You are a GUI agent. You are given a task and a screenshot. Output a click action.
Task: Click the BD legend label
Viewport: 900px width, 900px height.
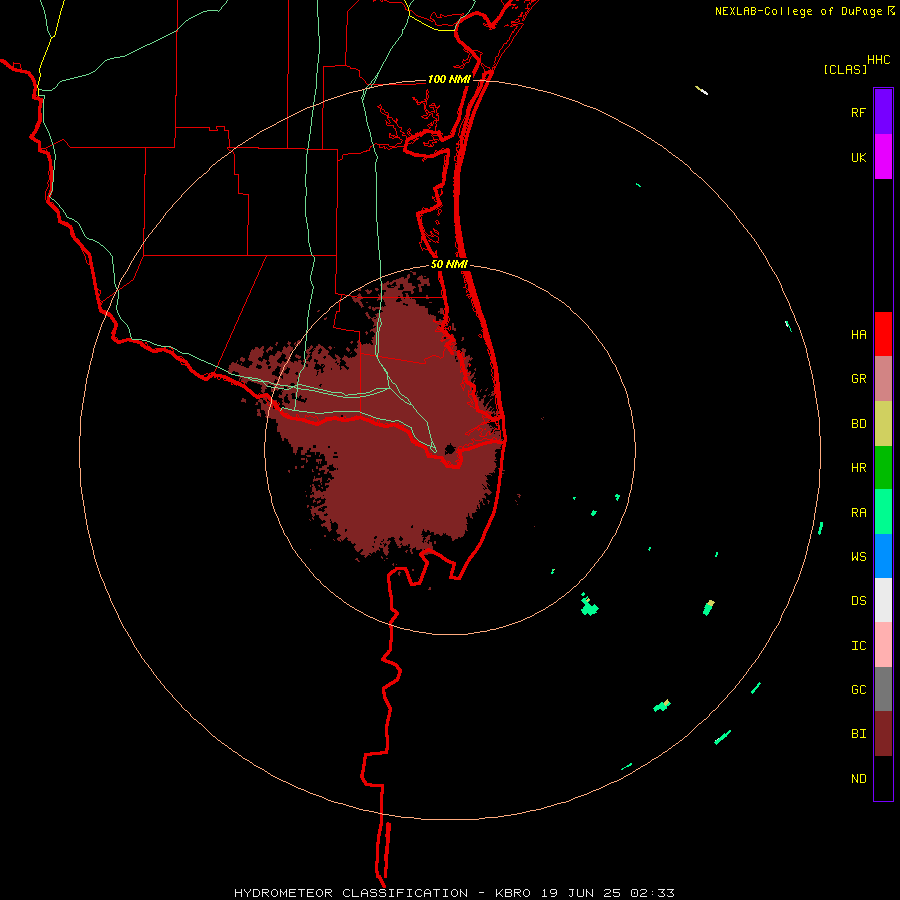click(858, 424)
